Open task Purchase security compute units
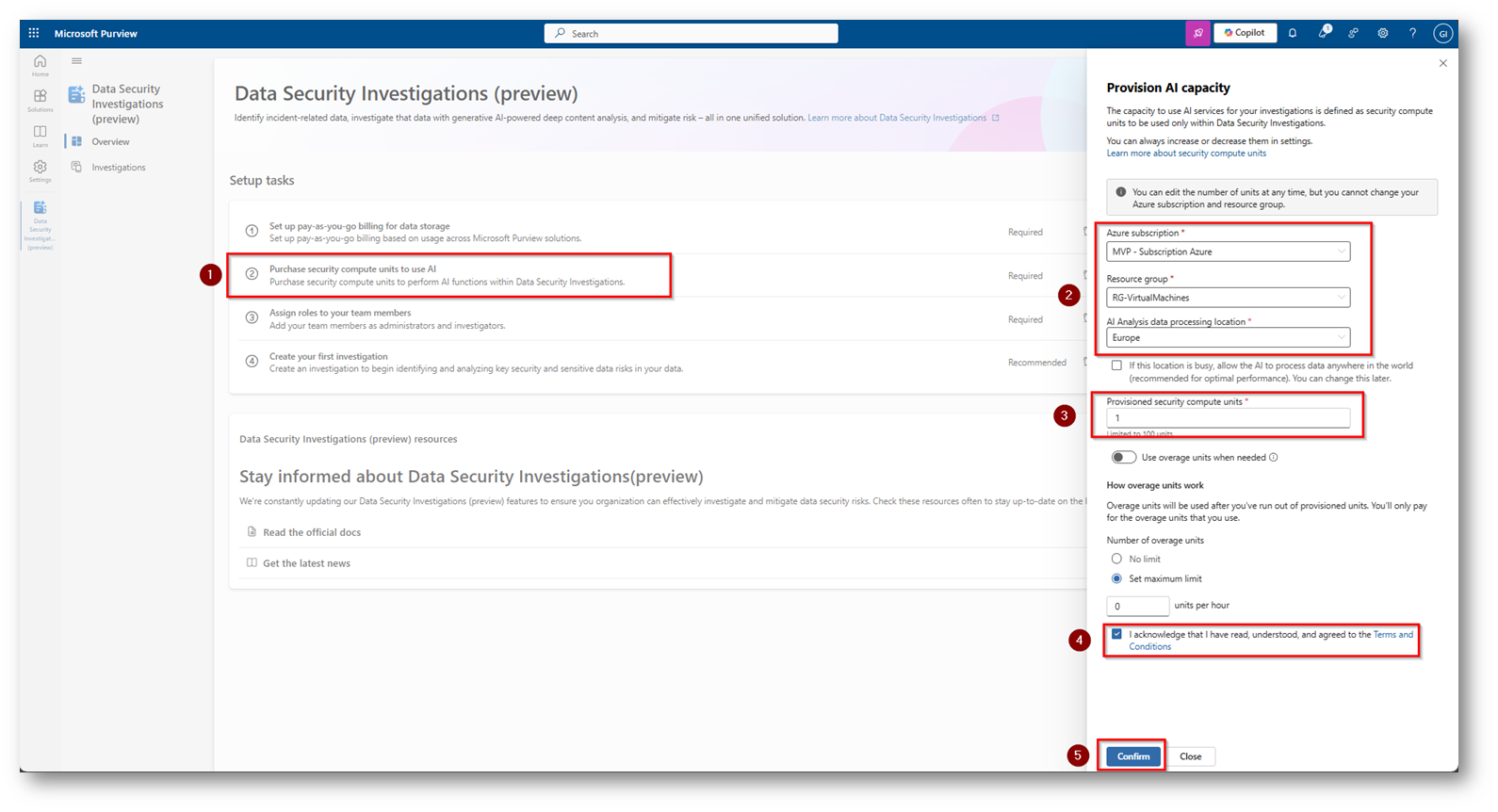Image resolution: width=1498 pixels, height=812 pixels. click(x=352, y=269)
